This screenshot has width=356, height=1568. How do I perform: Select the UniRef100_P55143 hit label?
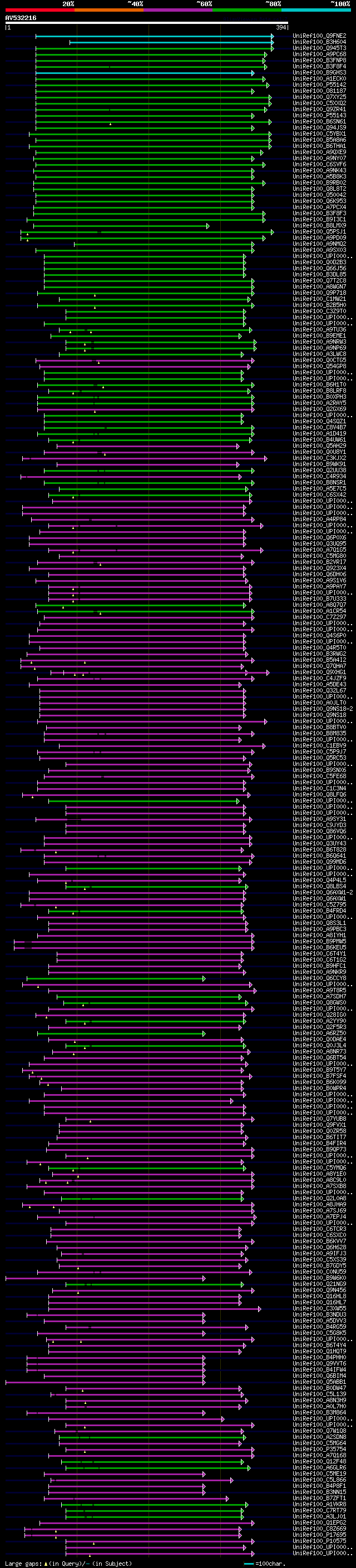319,115
